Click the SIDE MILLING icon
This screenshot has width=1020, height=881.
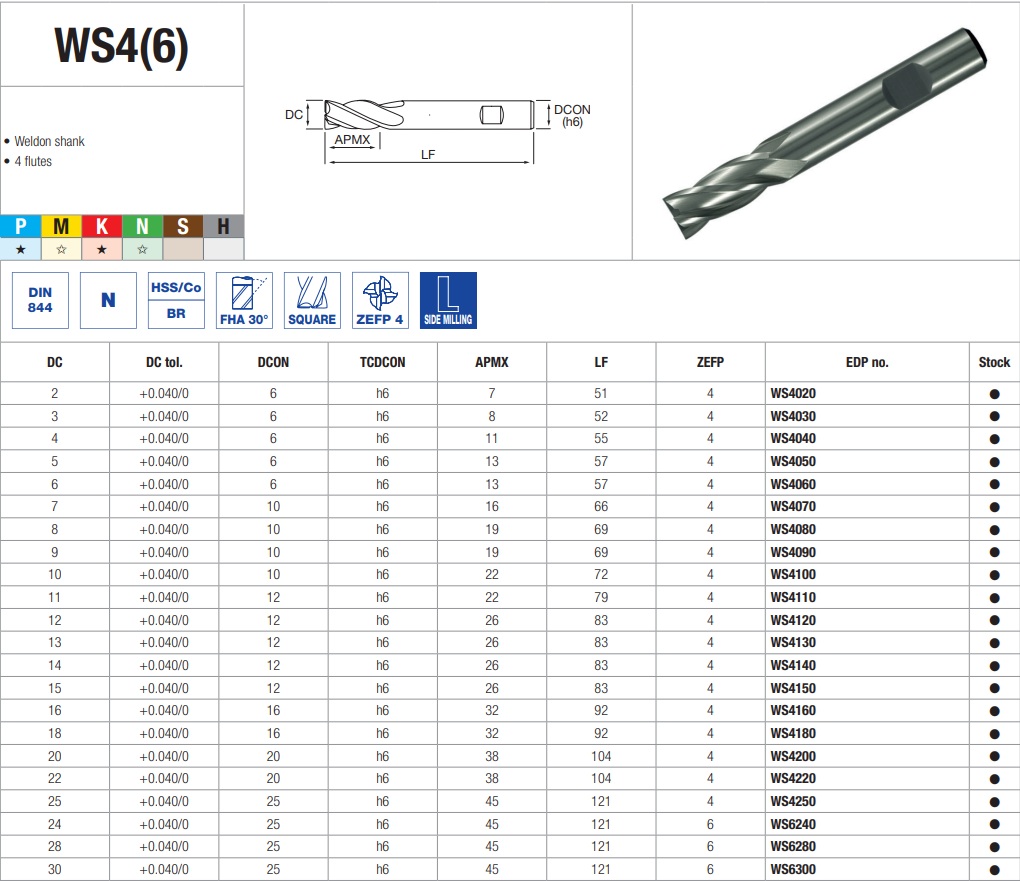click(448, 300)
